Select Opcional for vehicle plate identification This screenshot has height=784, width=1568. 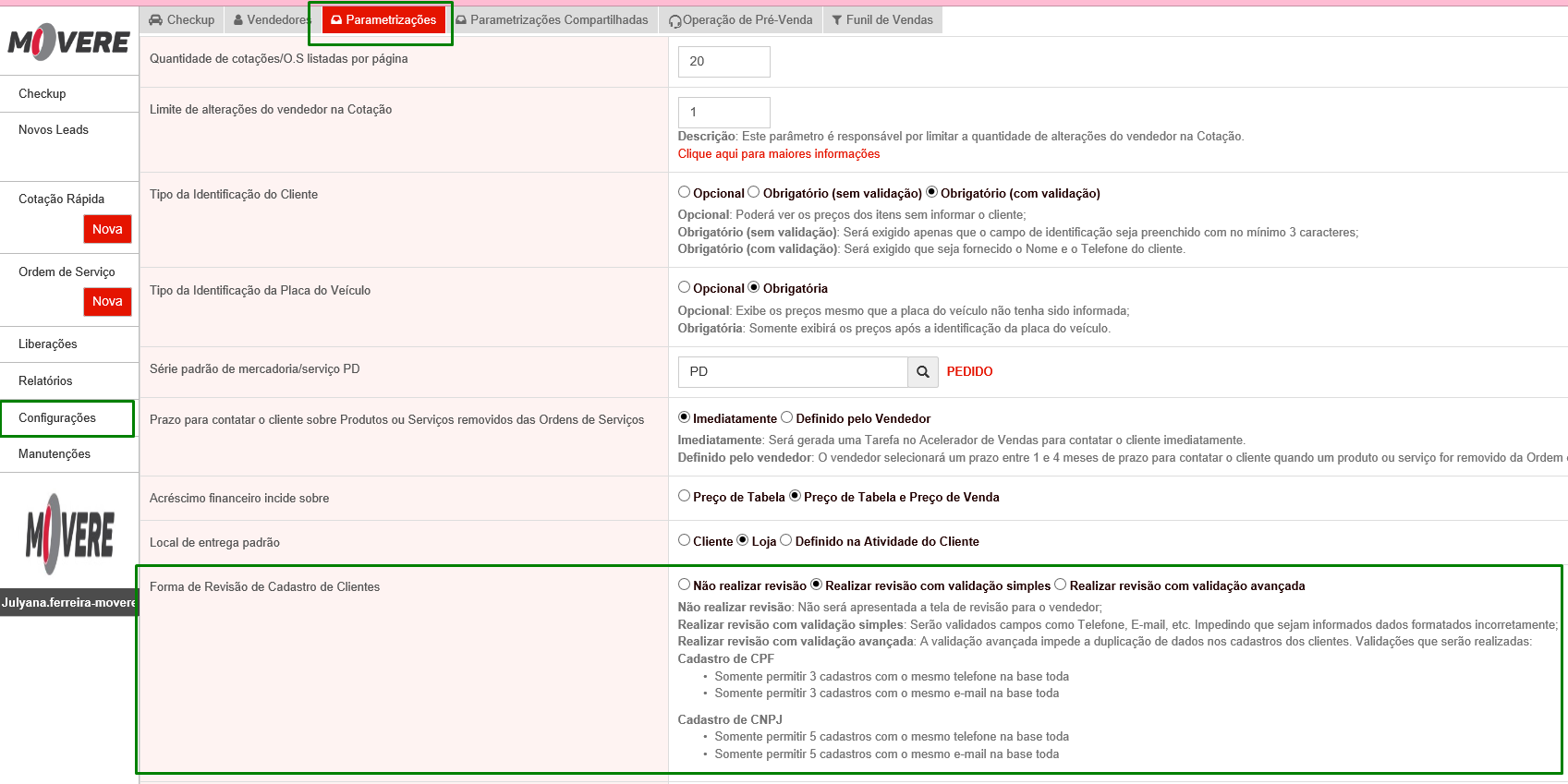[684, 287]
